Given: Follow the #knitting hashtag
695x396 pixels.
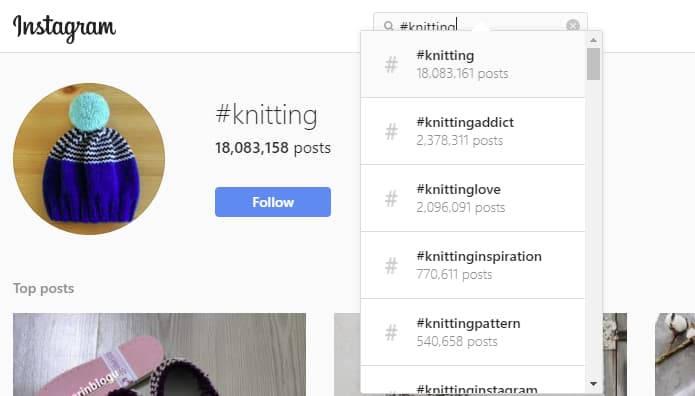Looking at the screenshot, I should coord(273,202).
